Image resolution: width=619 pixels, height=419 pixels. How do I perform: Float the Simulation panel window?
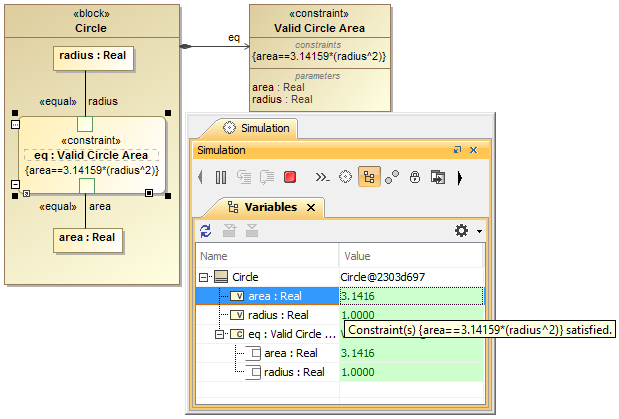[x=458, y=150]
